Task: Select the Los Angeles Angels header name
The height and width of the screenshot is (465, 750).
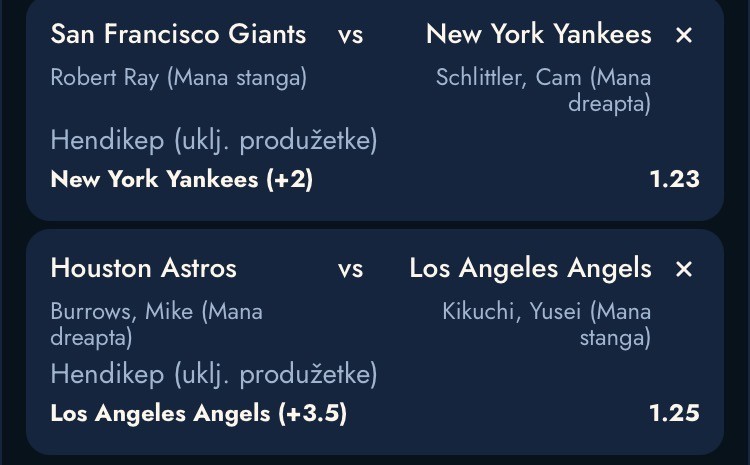Action: pyautogui.click(x=530, y=269)
